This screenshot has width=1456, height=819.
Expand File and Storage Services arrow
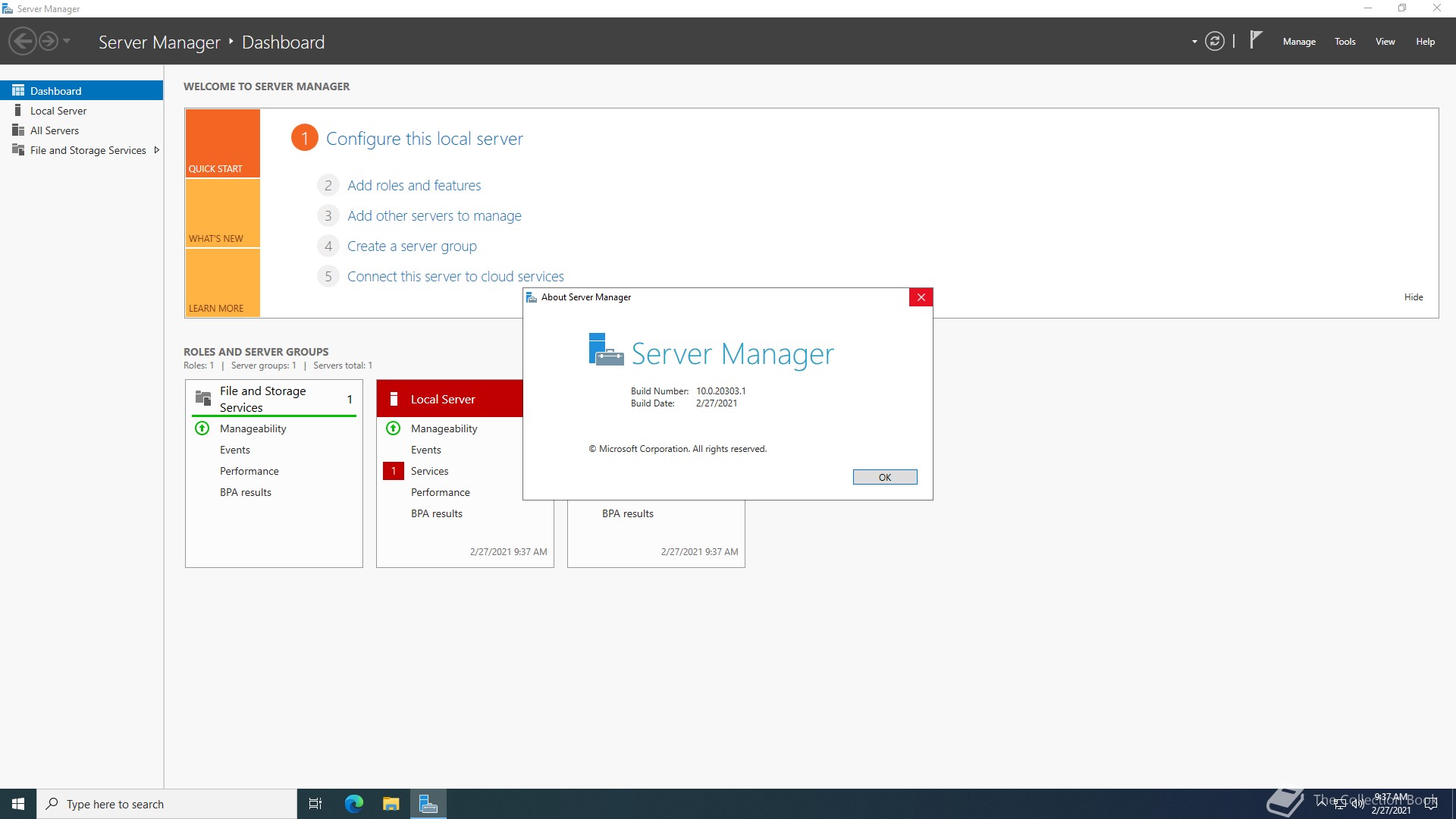156,150
